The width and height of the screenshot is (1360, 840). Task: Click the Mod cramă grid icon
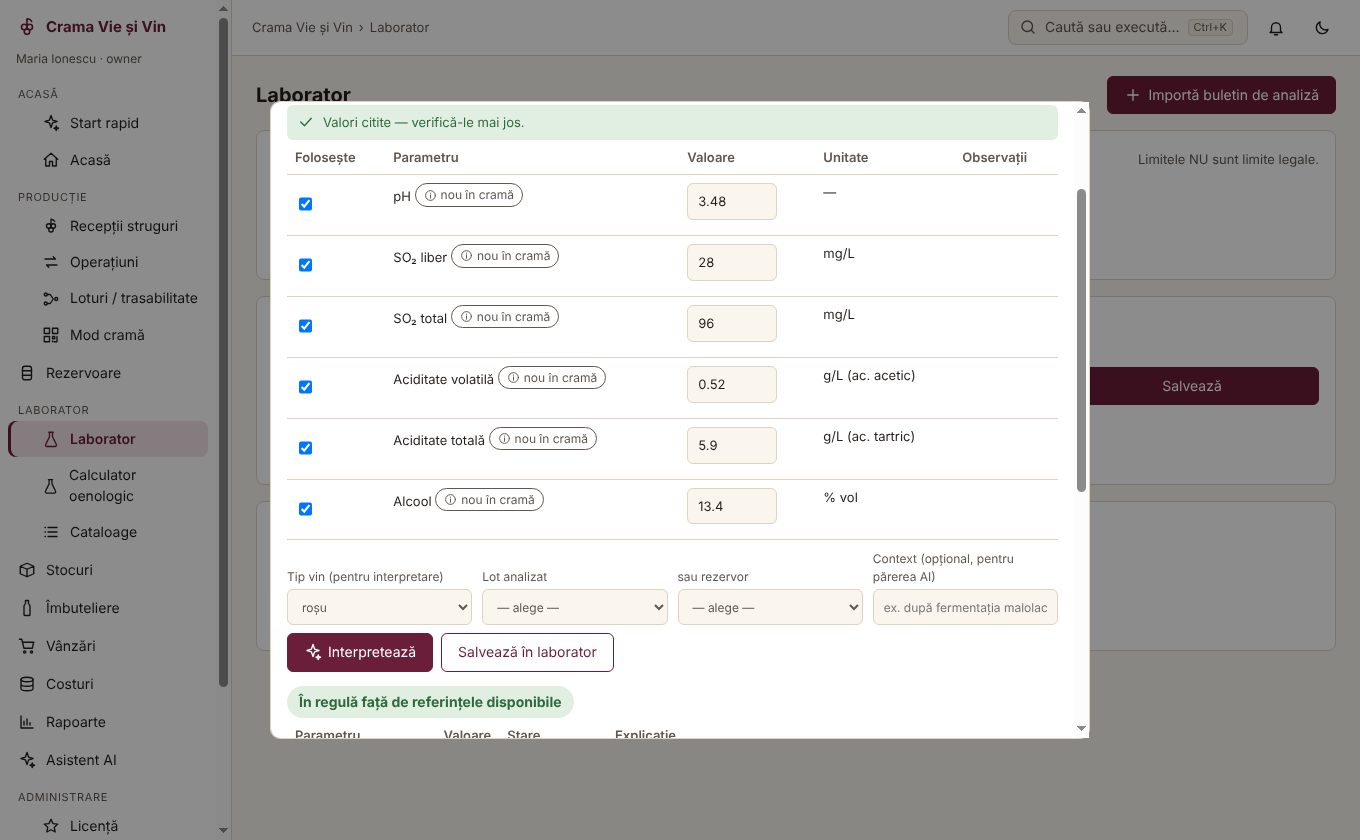tap(51, 335)
